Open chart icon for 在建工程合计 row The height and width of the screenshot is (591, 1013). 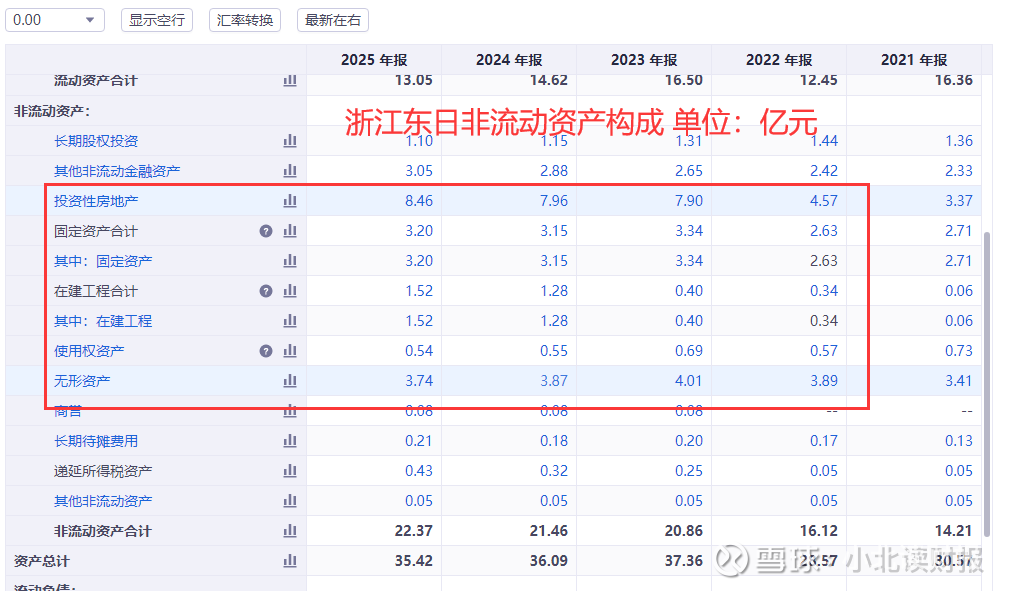(290, 291)
